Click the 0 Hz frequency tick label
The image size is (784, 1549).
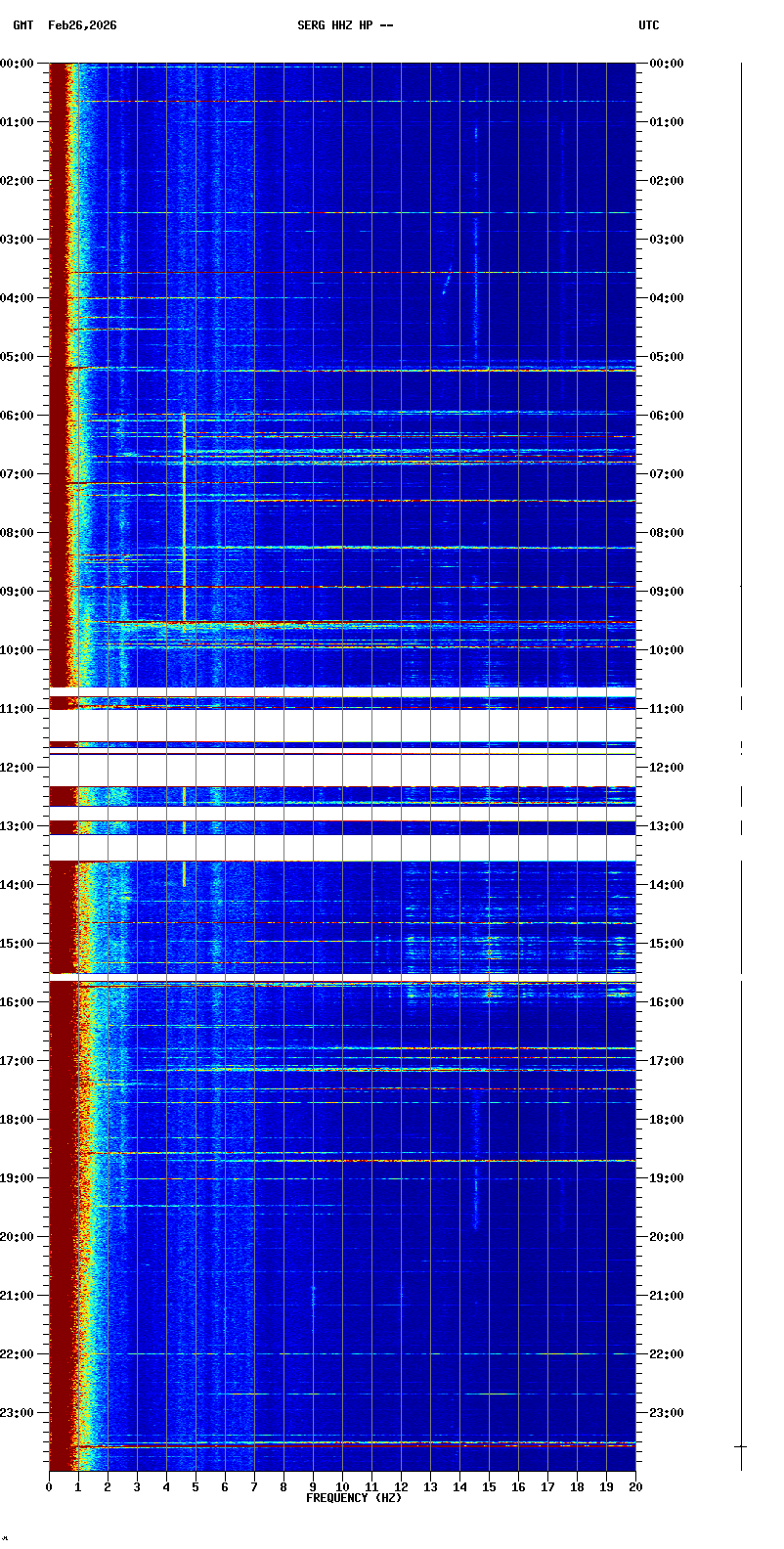[49, 1487]
